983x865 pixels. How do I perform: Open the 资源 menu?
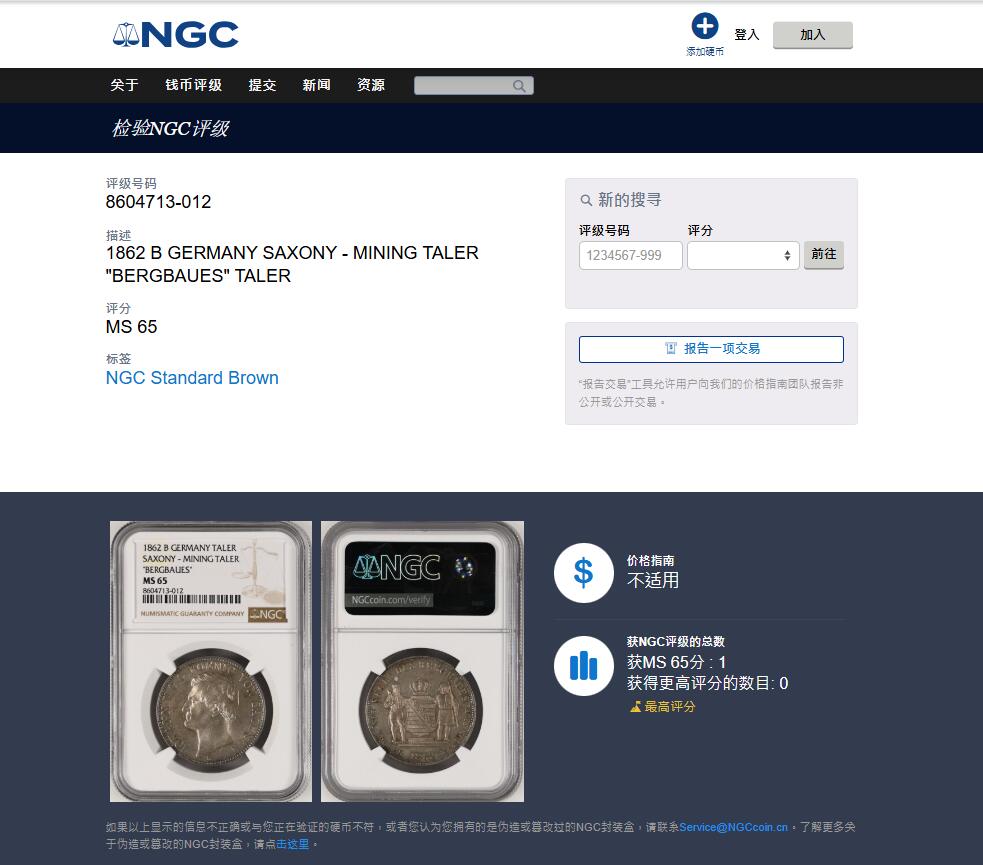pos(371,85)
